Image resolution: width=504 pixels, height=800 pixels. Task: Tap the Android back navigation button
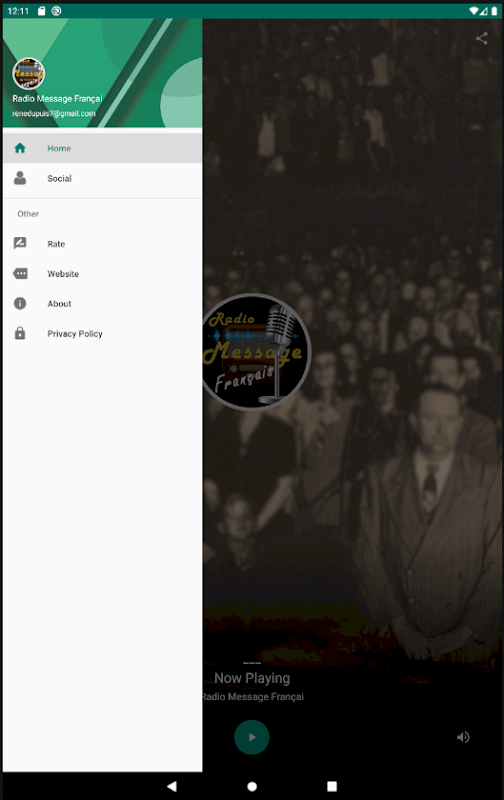172,786
